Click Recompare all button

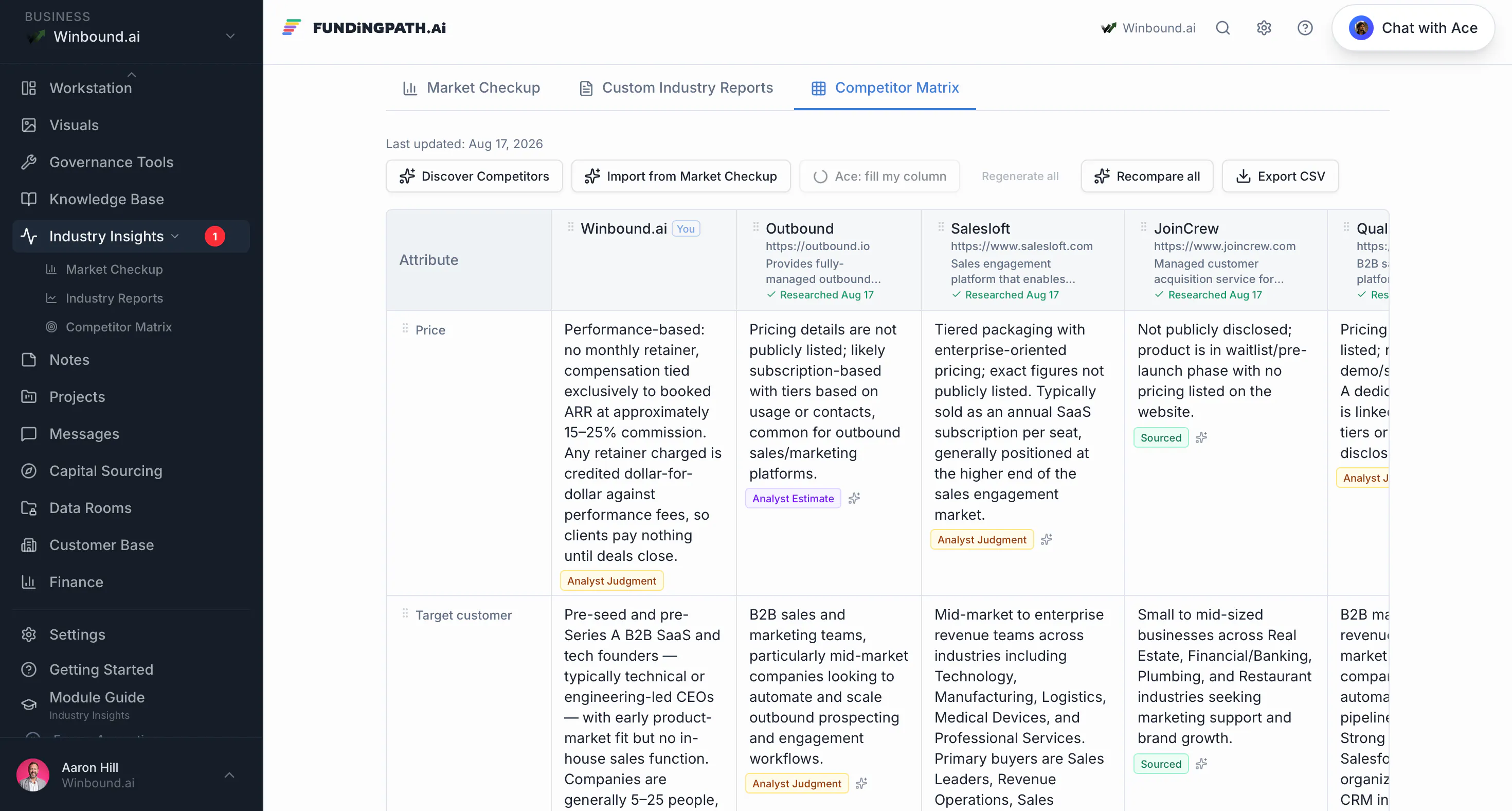(x=1147, y=176)
